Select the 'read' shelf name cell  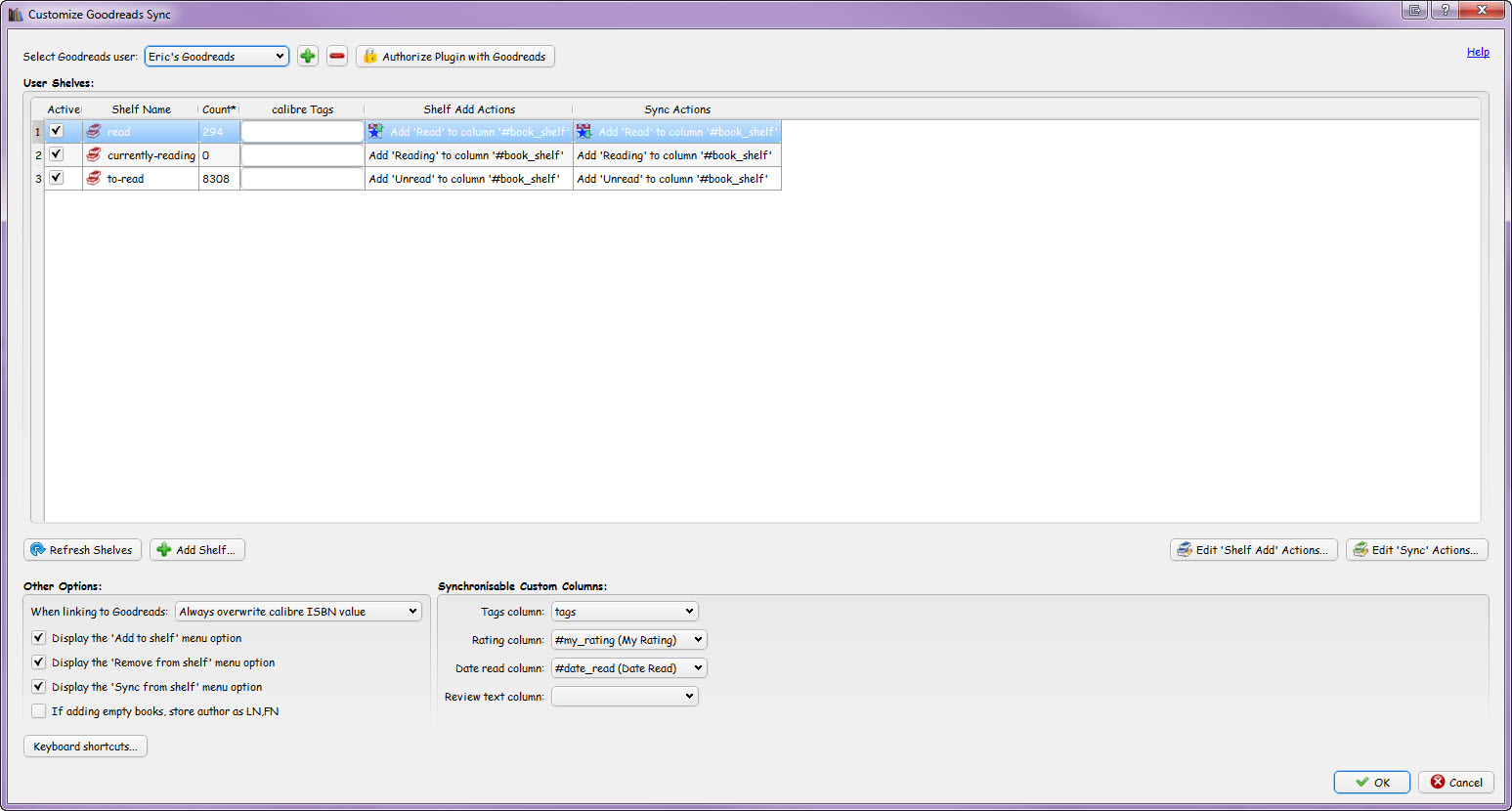141,132
